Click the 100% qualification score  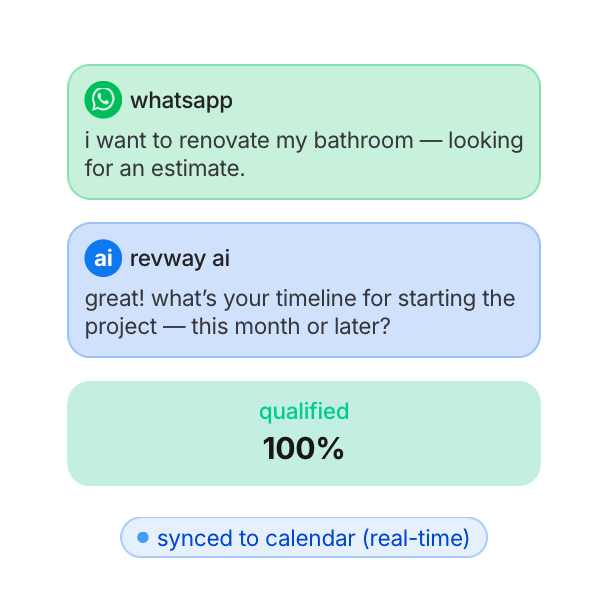pos(304,449)
